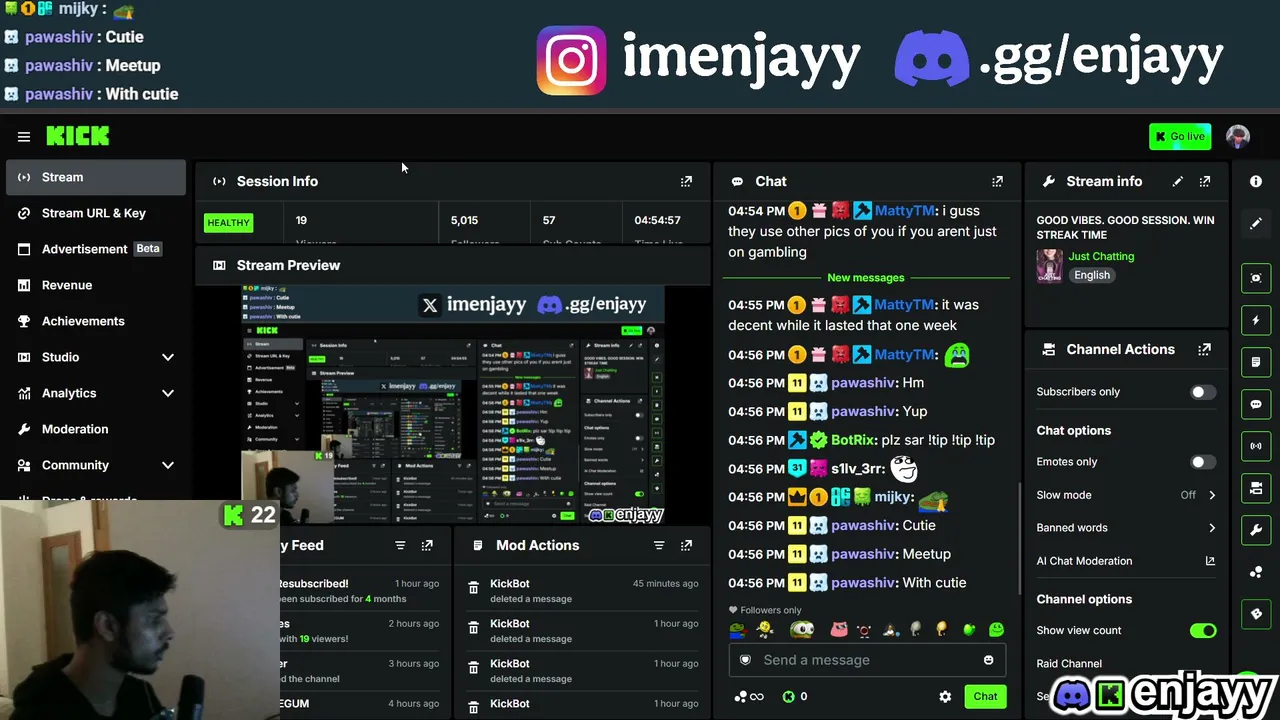Image resolution: width=1280 pixels, height=720 pixels.
Task: Click the chat bubble icon in right rail
Action: [1256, 404]
